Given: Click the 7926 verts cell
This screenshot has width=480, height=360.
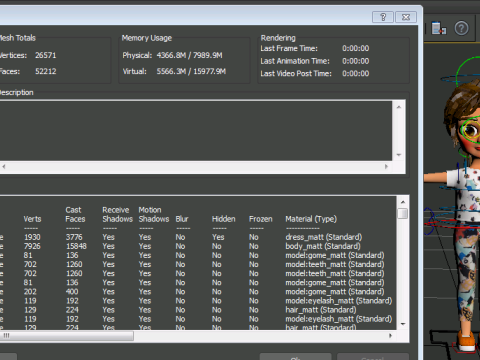Looking at the screenshot, I should point(32,246).
